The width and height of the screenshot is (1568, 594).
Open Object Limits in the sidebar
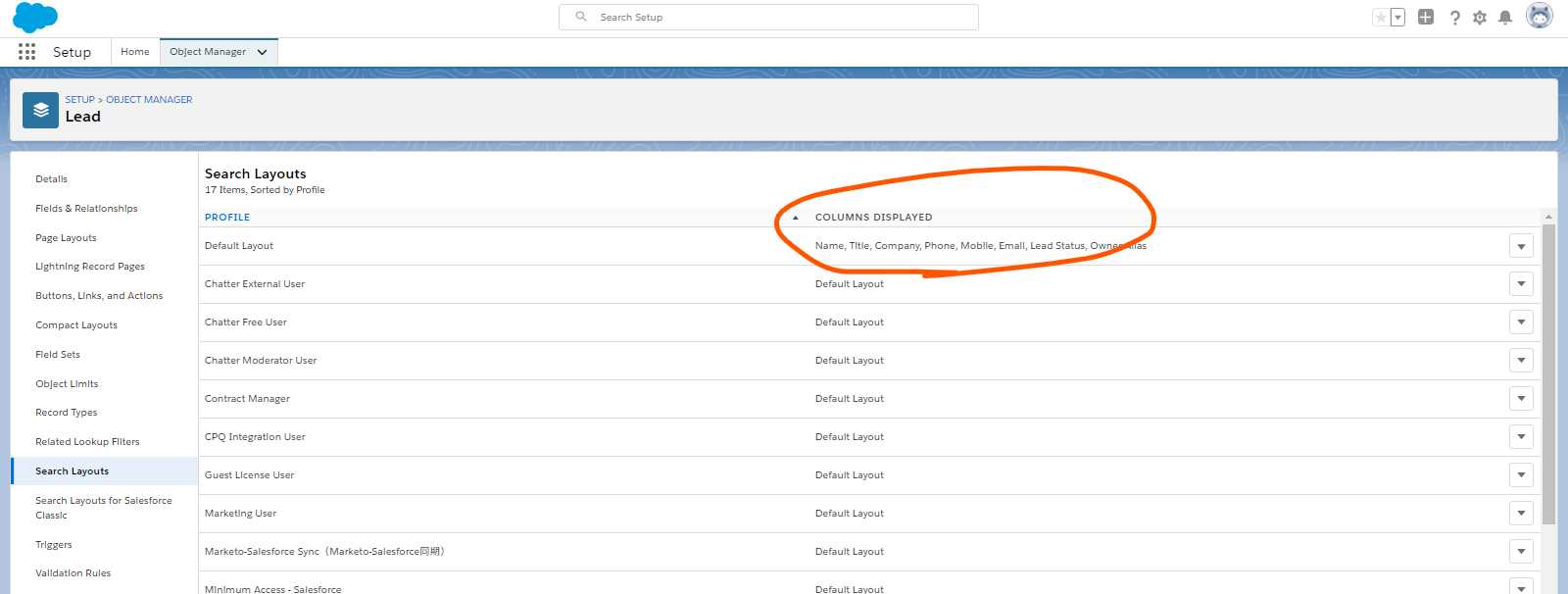pos(67,384)
